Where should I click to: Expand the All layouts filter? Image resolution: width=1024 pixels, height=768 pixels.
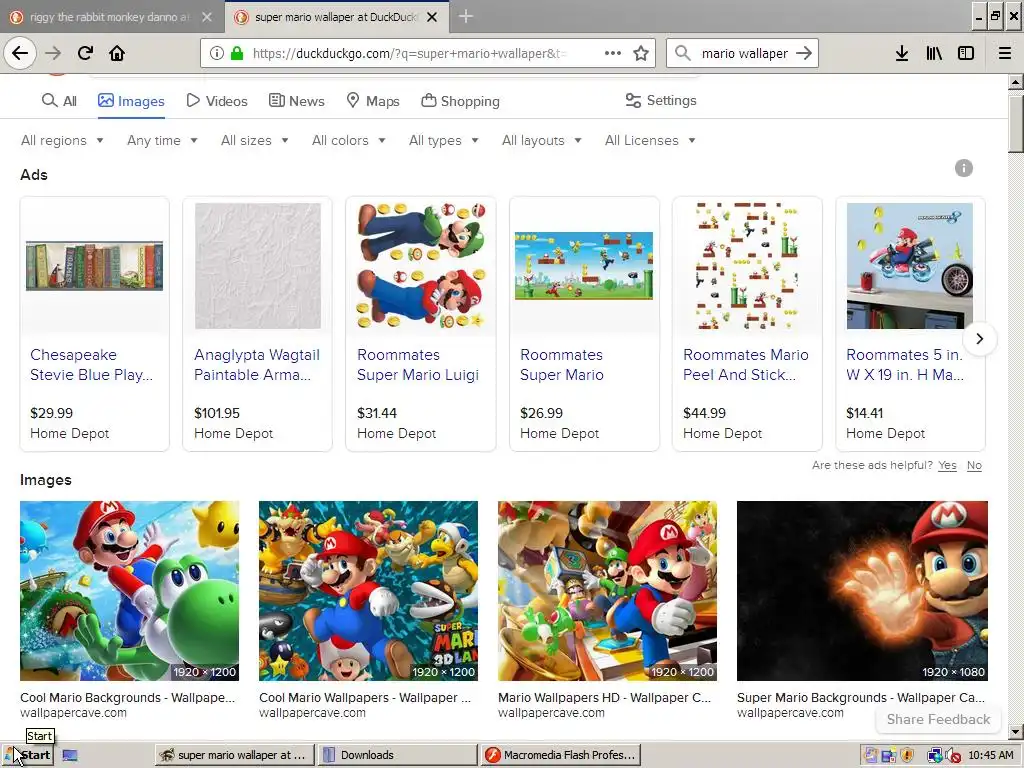coord(541,140)
